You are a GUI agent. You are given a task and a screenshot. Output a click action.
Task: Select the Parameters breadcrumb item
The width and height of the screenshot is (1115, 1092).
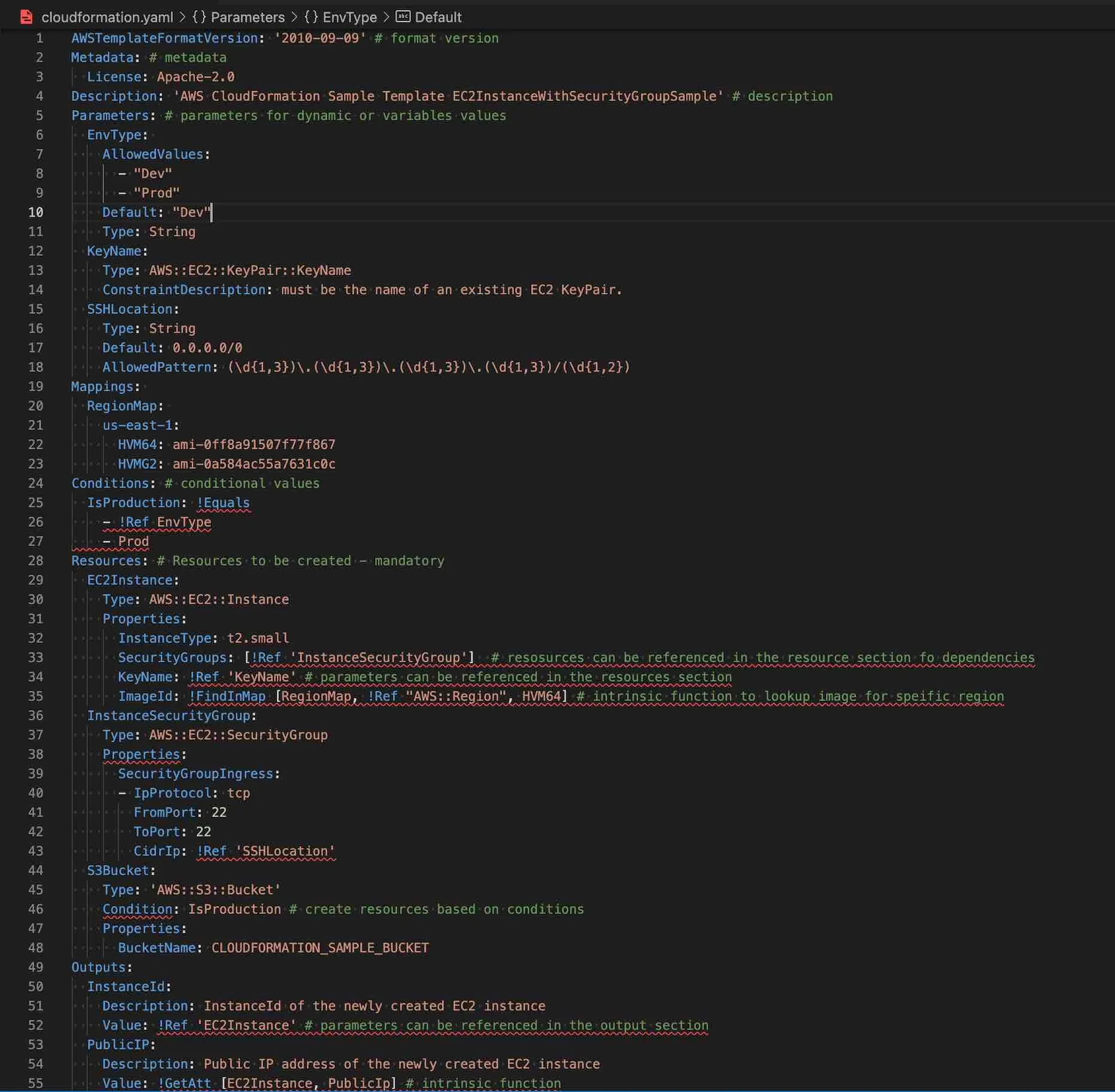click(248, 17)
